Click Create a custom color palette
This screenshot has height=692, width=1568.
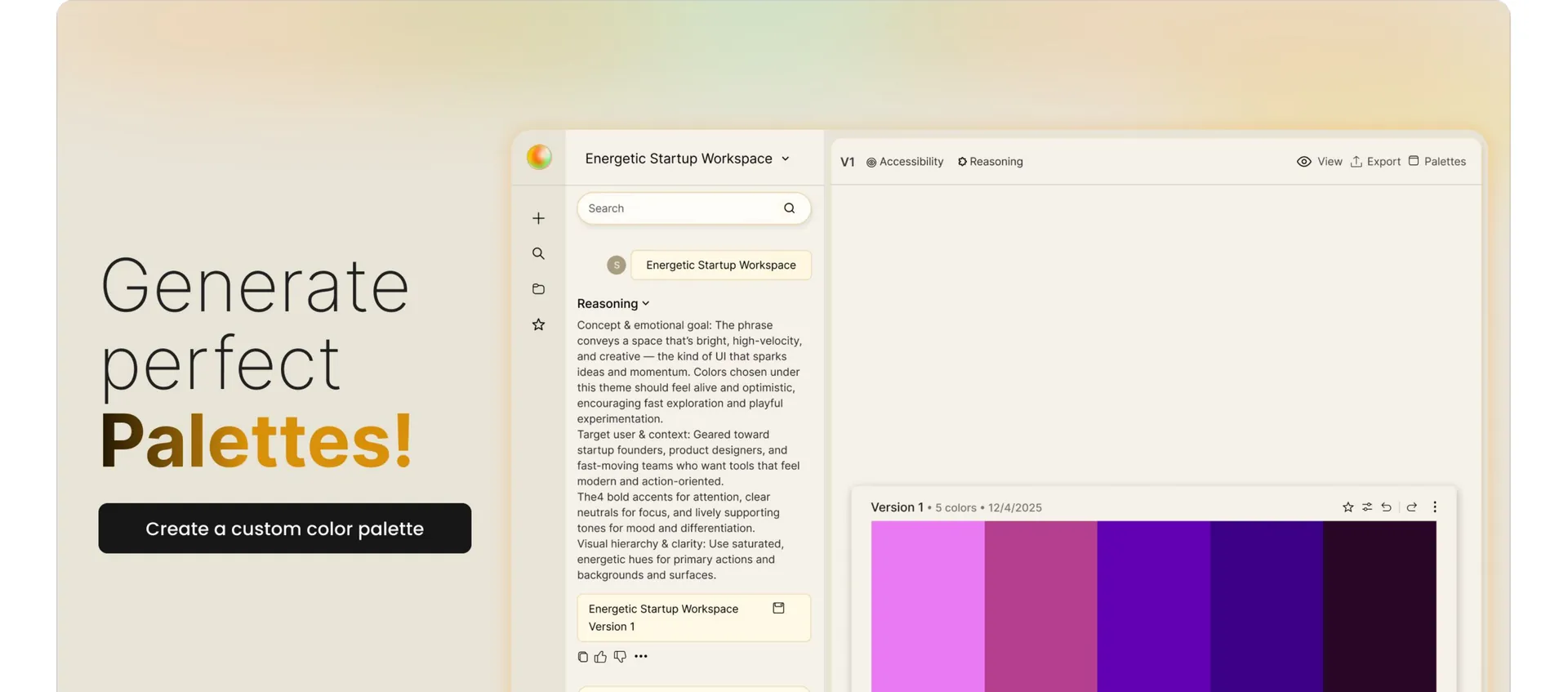(285, 529)
